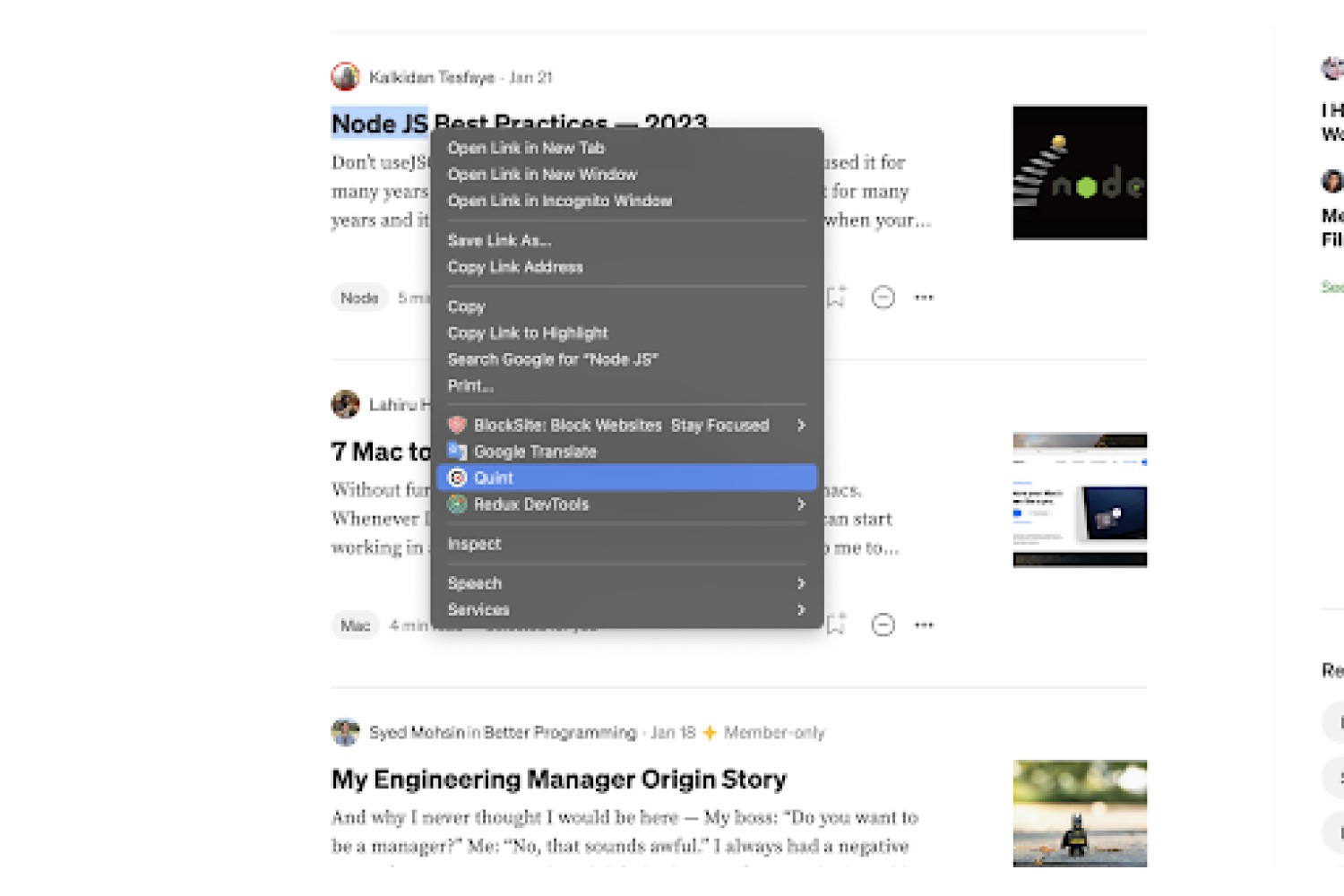Click the Quint extension icon in context menu
Image resolution: width=1344 pixels, height=896 pixels.
[x=457, y=478]
